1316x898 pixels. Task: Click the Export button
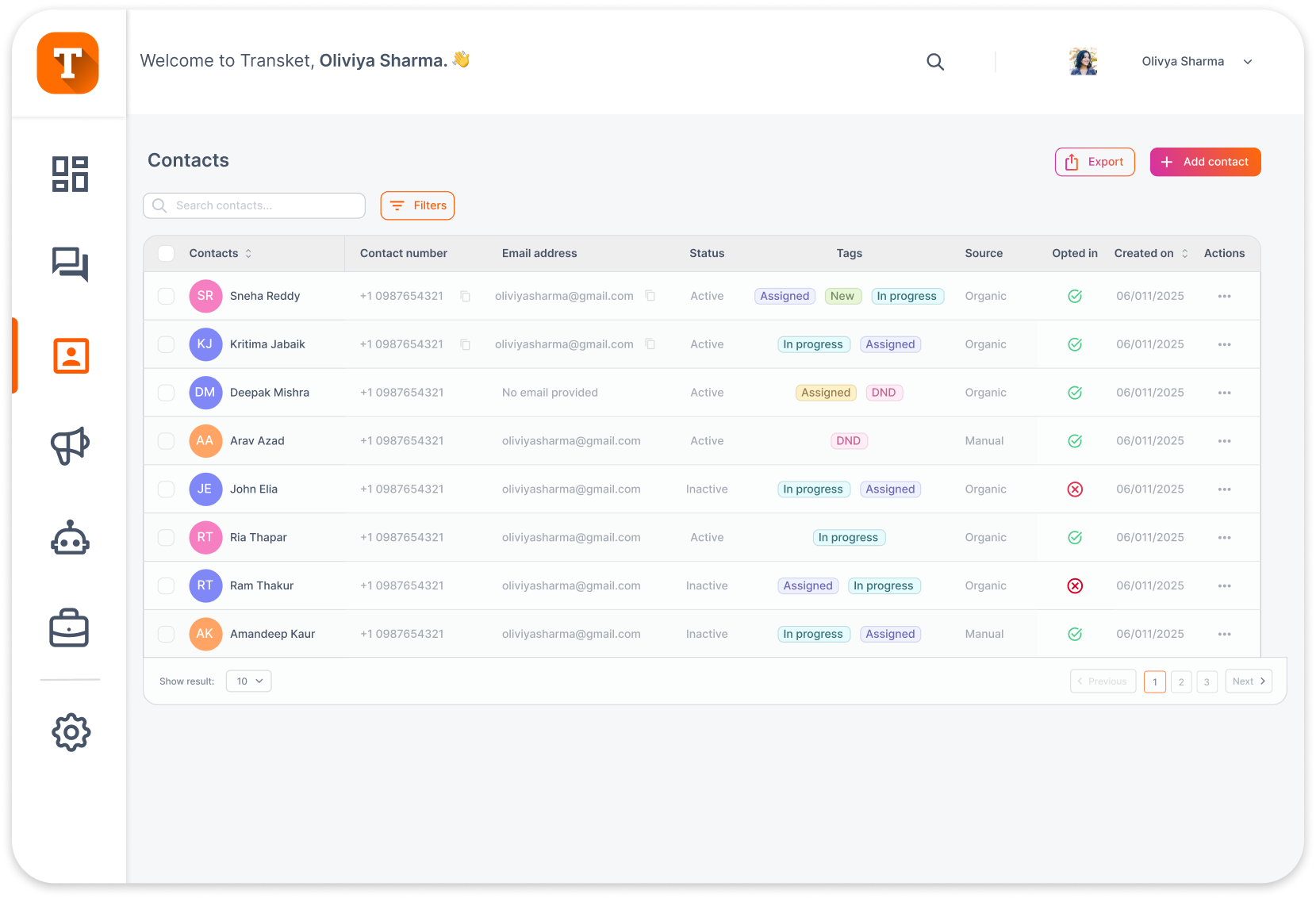click(x=1095, y=162)
